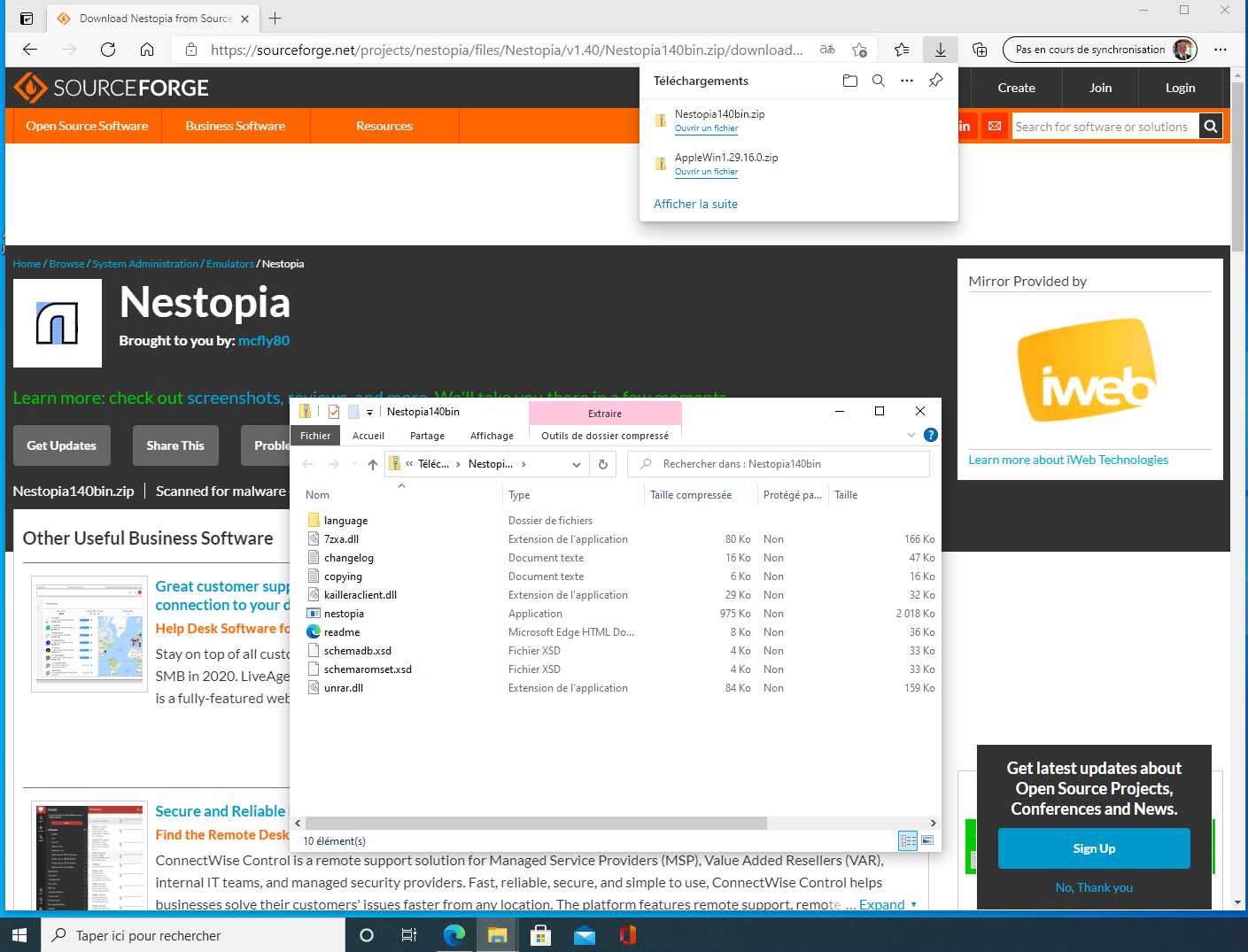Image resolution: width=1248 pixels, height=952 pixels.
Task: Click Ouvrir un fichier under Nestopia140bin.zip
Action: (x=706, y=128)
